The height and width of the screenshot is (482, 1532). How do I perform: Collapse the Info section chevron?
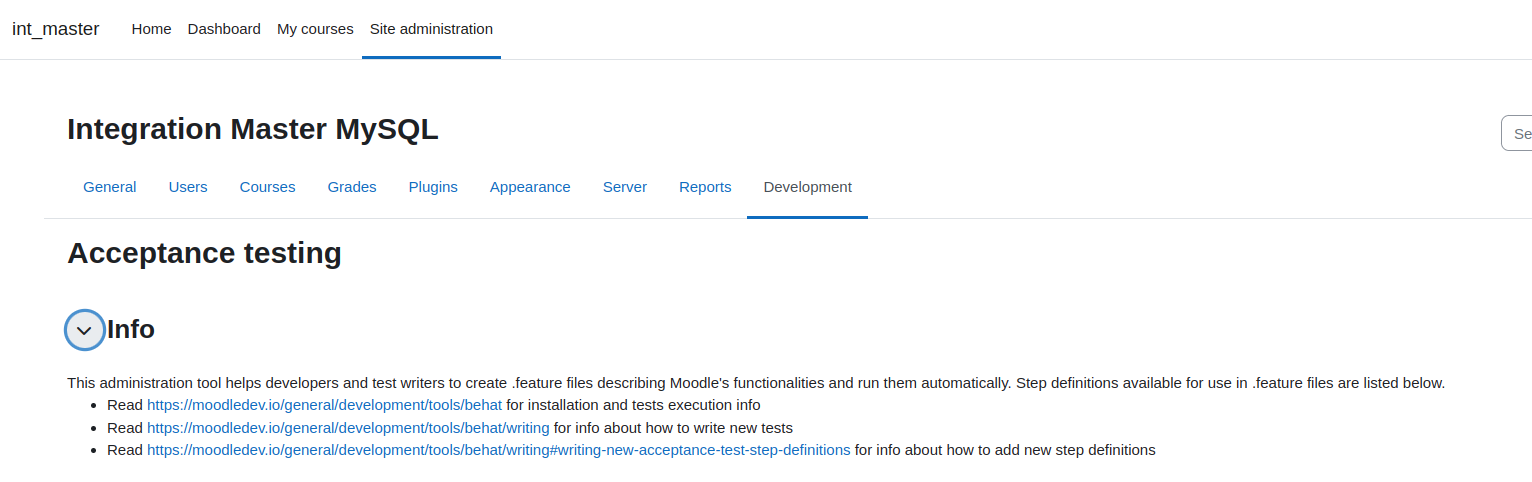[84, 330]
